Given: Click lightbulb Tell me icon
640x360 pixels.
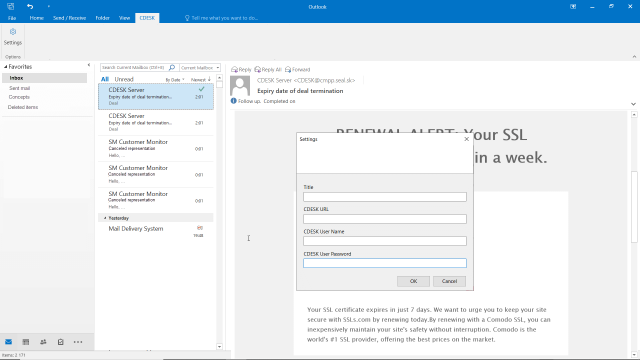Looking at the screenshot, I should pos(187,18).
